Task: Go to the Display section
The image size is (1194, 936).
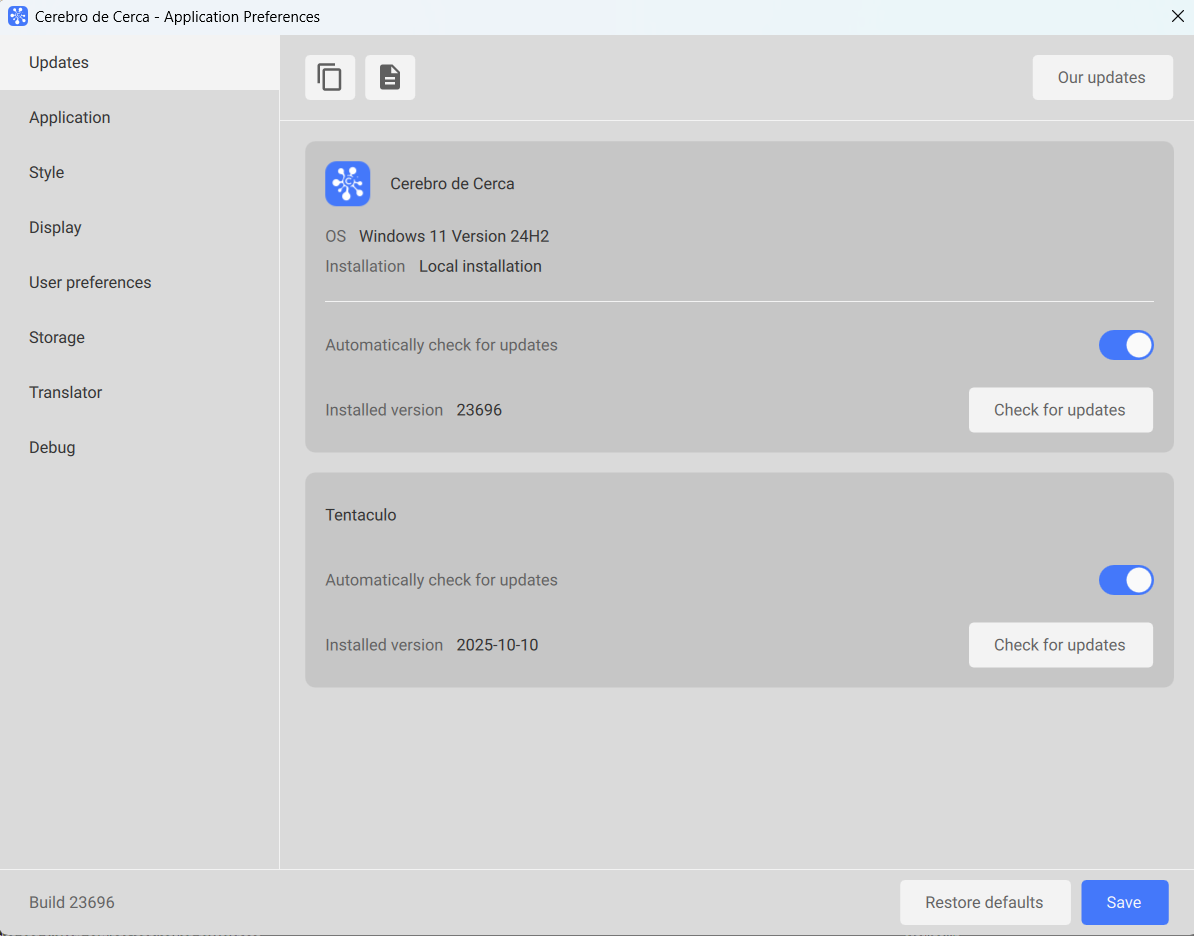Action: [56, 228]
